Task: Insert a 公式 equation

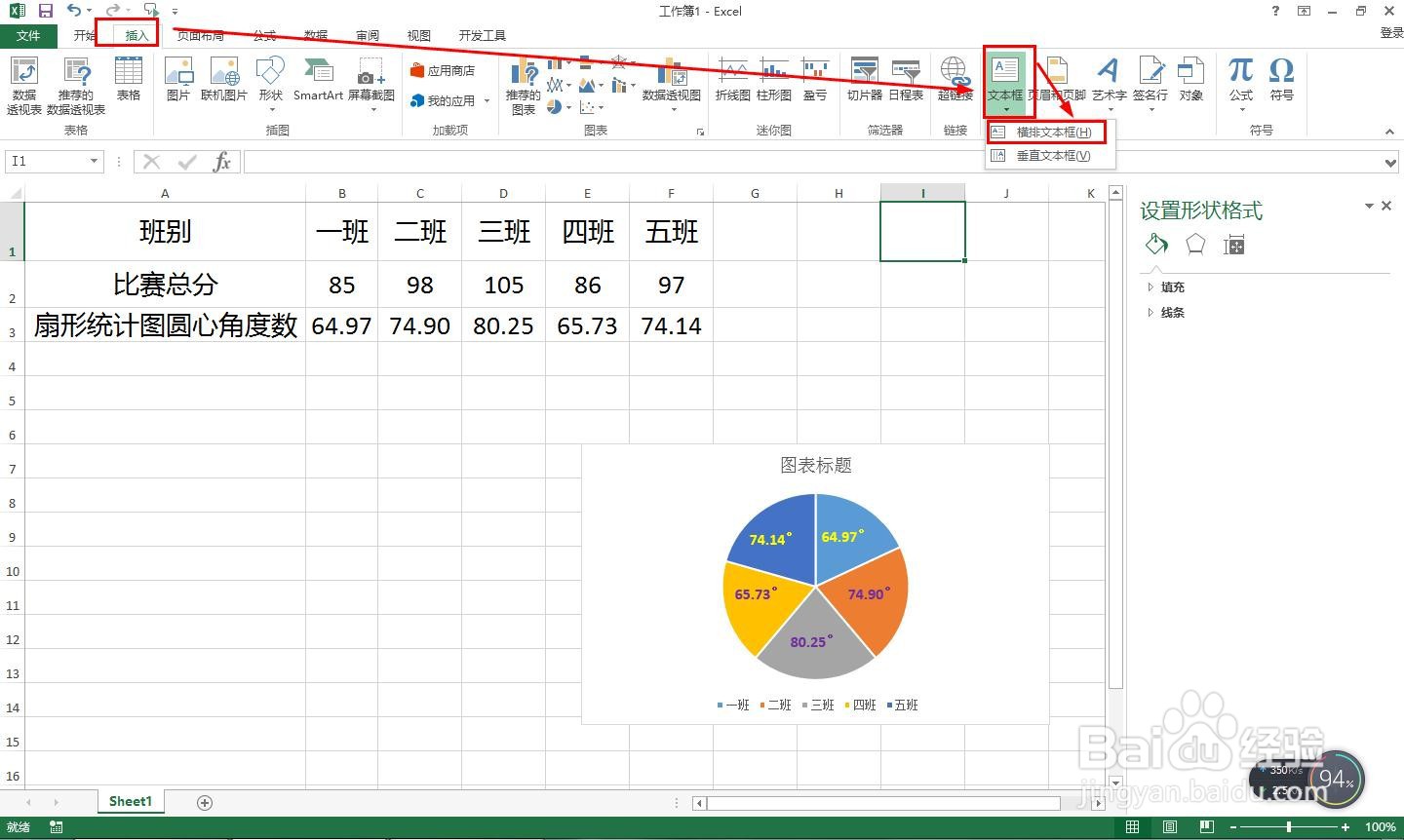Action: click(x=1240, y=84)
